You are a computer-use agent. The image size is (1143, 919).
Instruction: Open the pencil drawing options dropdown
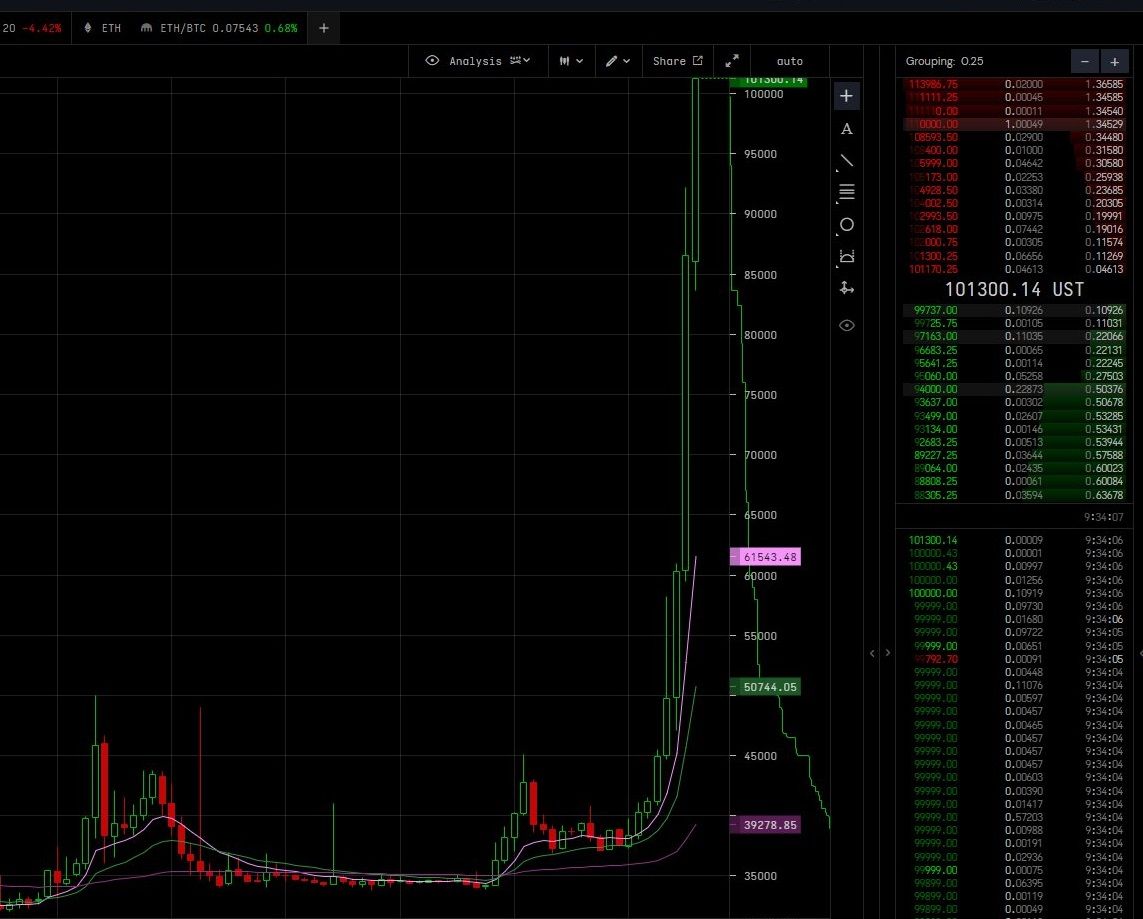(x=617, y=61)
